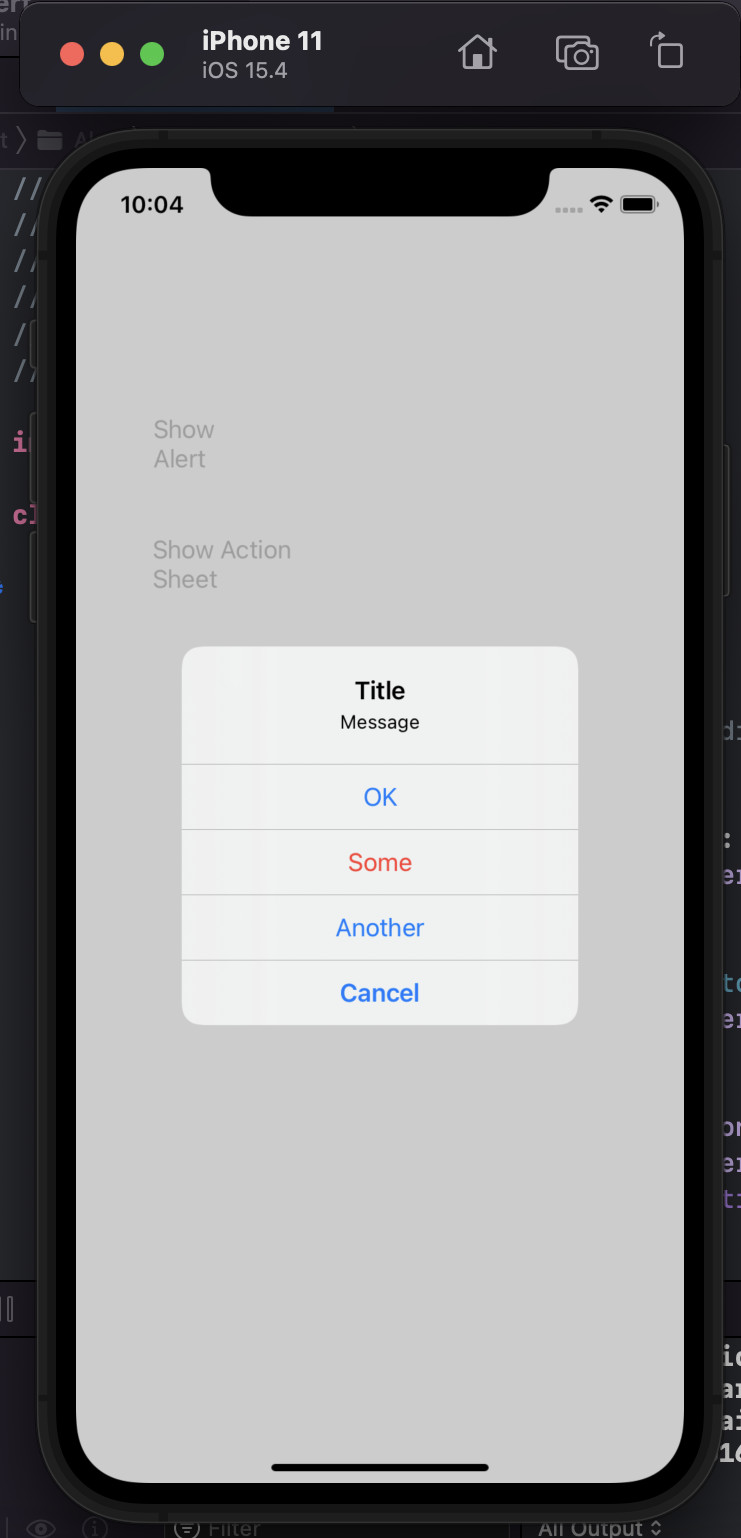
Task: Tap OK on the alert
Action: point(380,797)
